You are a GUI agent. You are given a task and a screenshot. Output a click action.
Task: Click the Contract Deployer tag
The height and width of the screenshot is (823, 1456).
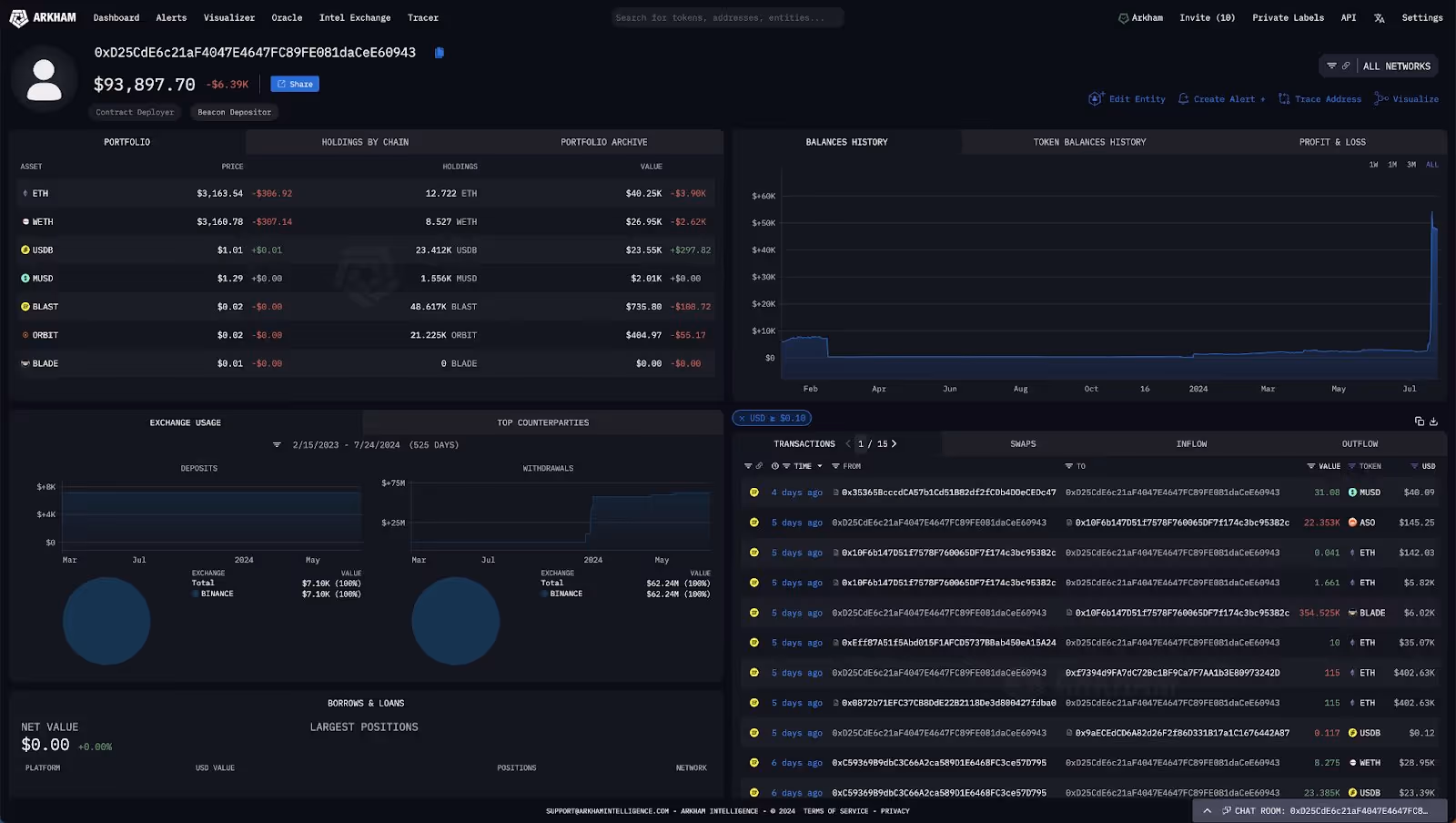tap(135, 112)
